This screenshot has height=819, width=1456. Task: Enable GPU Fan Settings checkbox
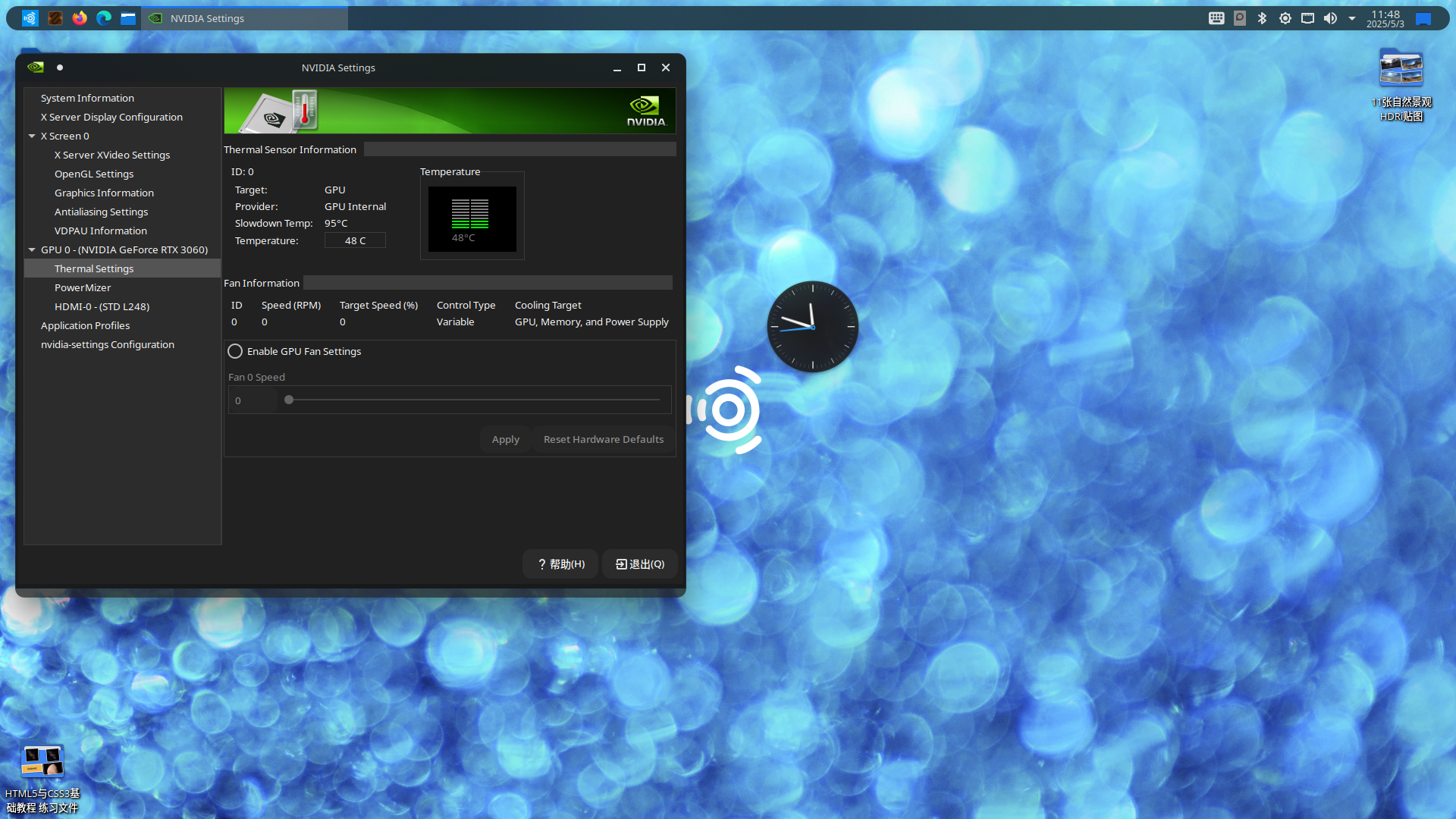235,351
